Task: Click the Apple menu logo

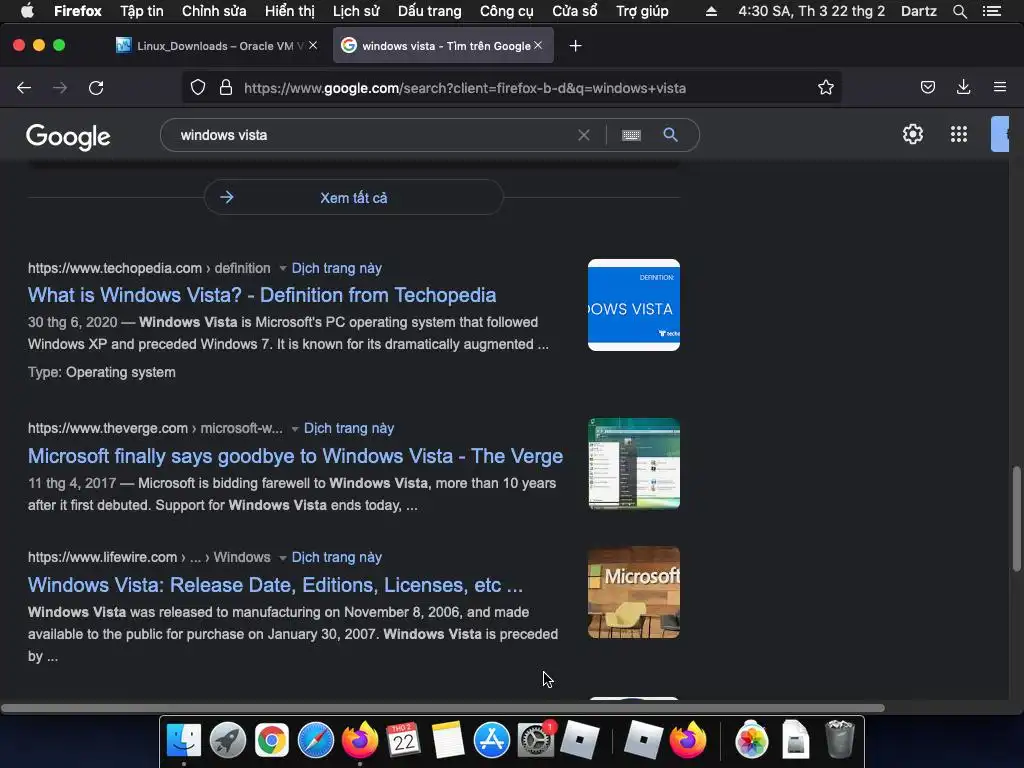Action: 27,10
